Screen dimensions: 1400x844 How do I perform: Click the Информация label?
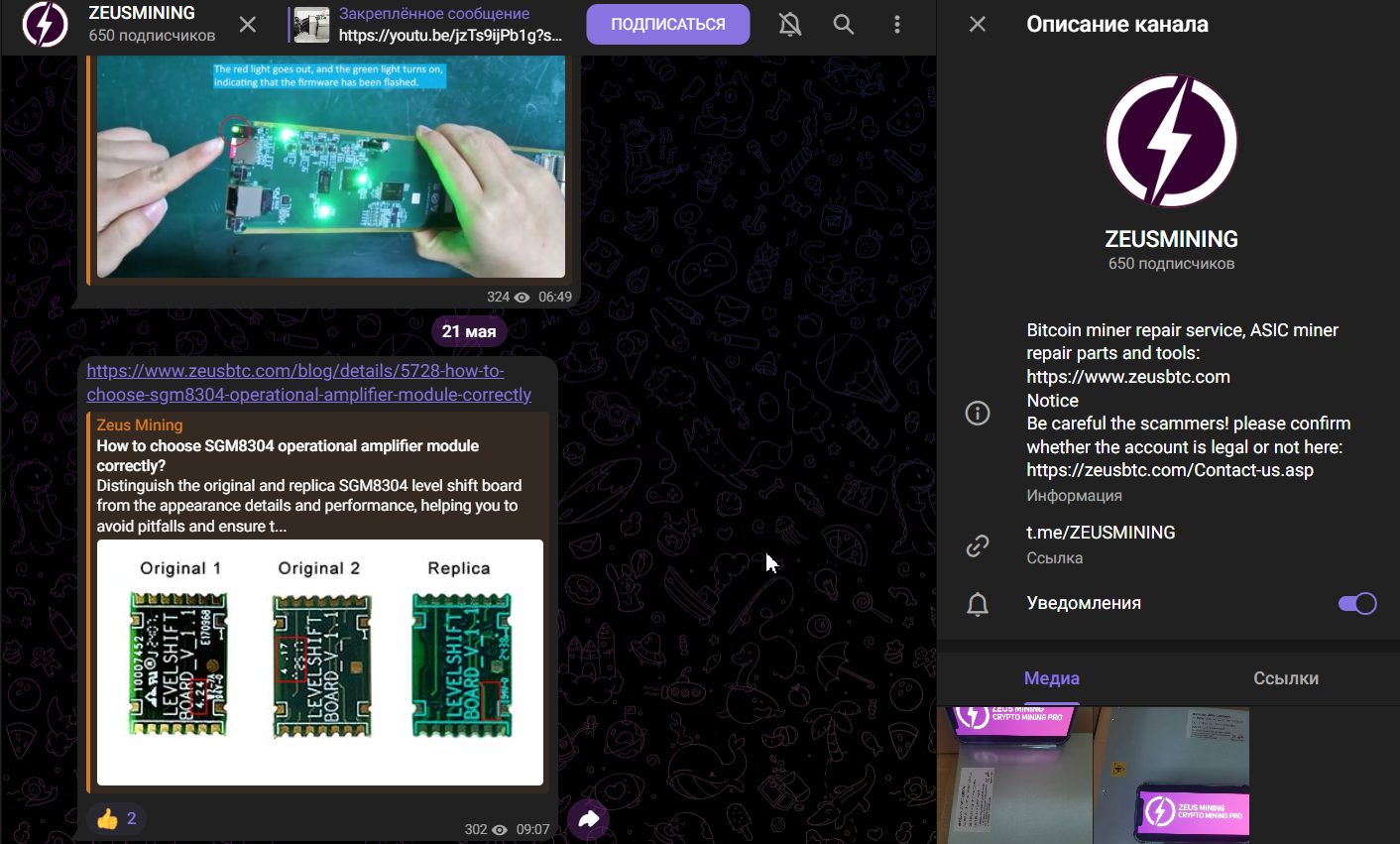coord(1074,495)
